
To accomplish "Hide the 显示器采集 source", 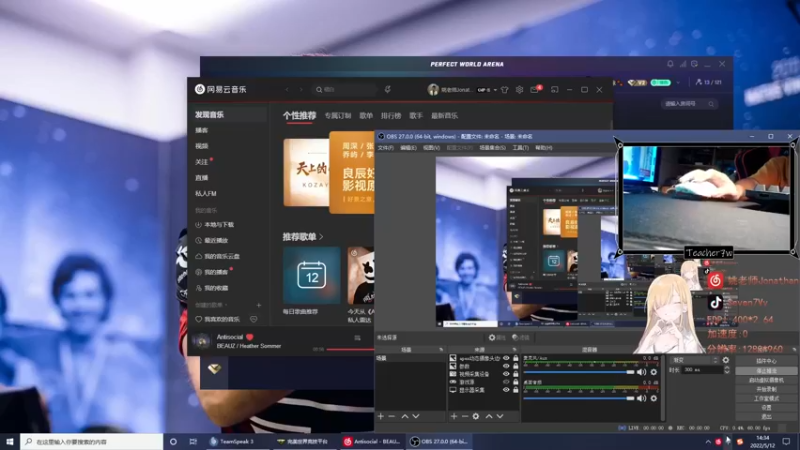I will [506, 390].
